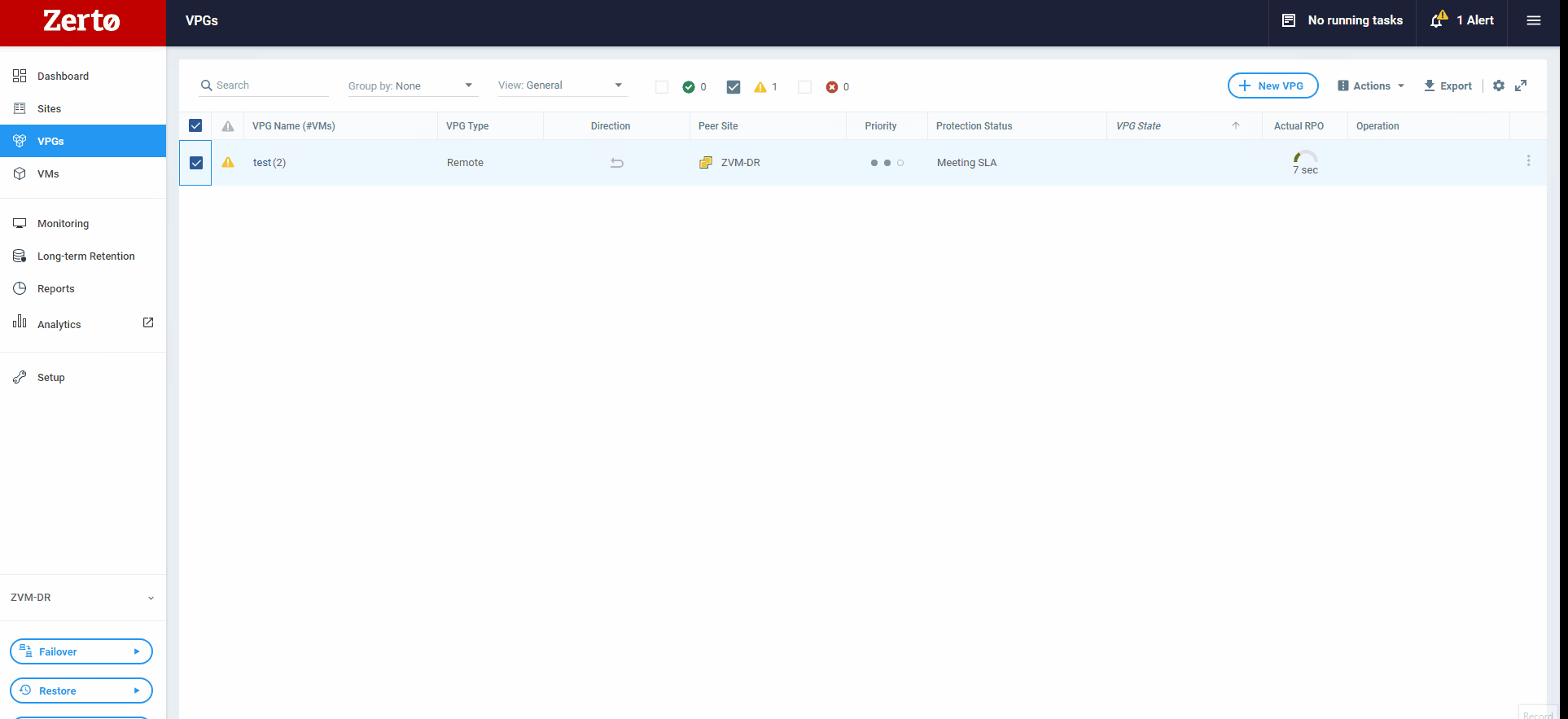1568x719 pixels.
Task: Expand the Group by: None dropdown
Action: coord(411,85)
